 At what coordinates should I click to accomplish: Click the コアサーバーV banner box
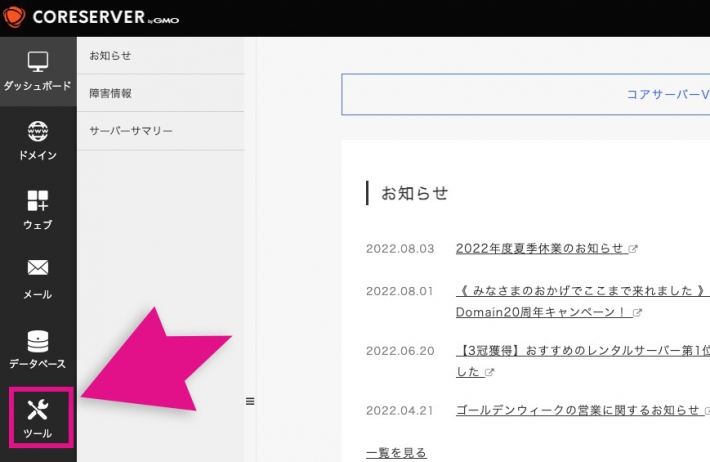pyautogui.click(x=526, y=95)
